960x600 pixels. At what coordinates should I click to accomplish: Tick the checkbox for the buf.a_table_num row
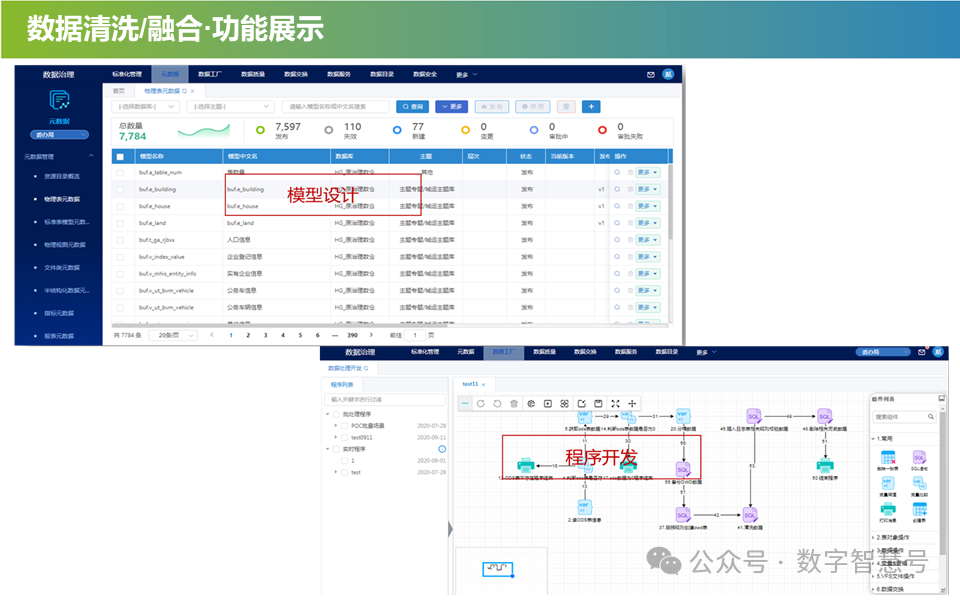coord(120,173)
